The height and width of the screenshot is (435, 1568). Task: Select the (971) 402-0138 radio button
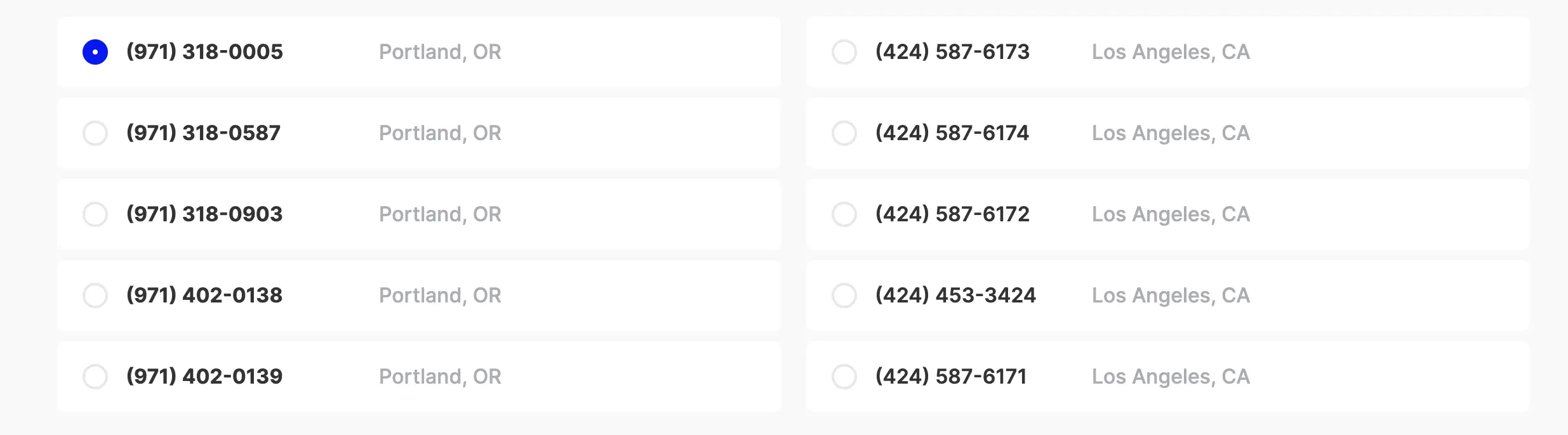(95, 295)
